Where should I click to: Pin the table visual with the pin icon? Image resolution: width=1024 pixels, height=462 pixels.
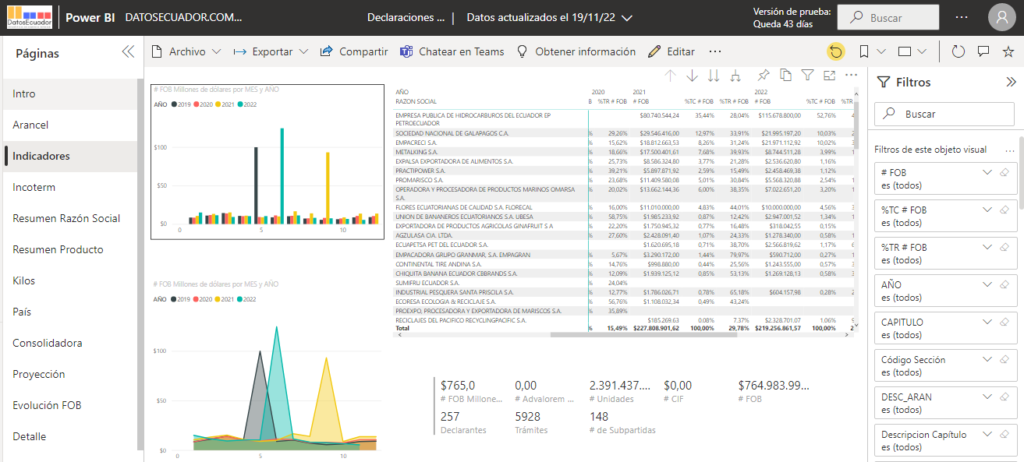coord(763,75)
